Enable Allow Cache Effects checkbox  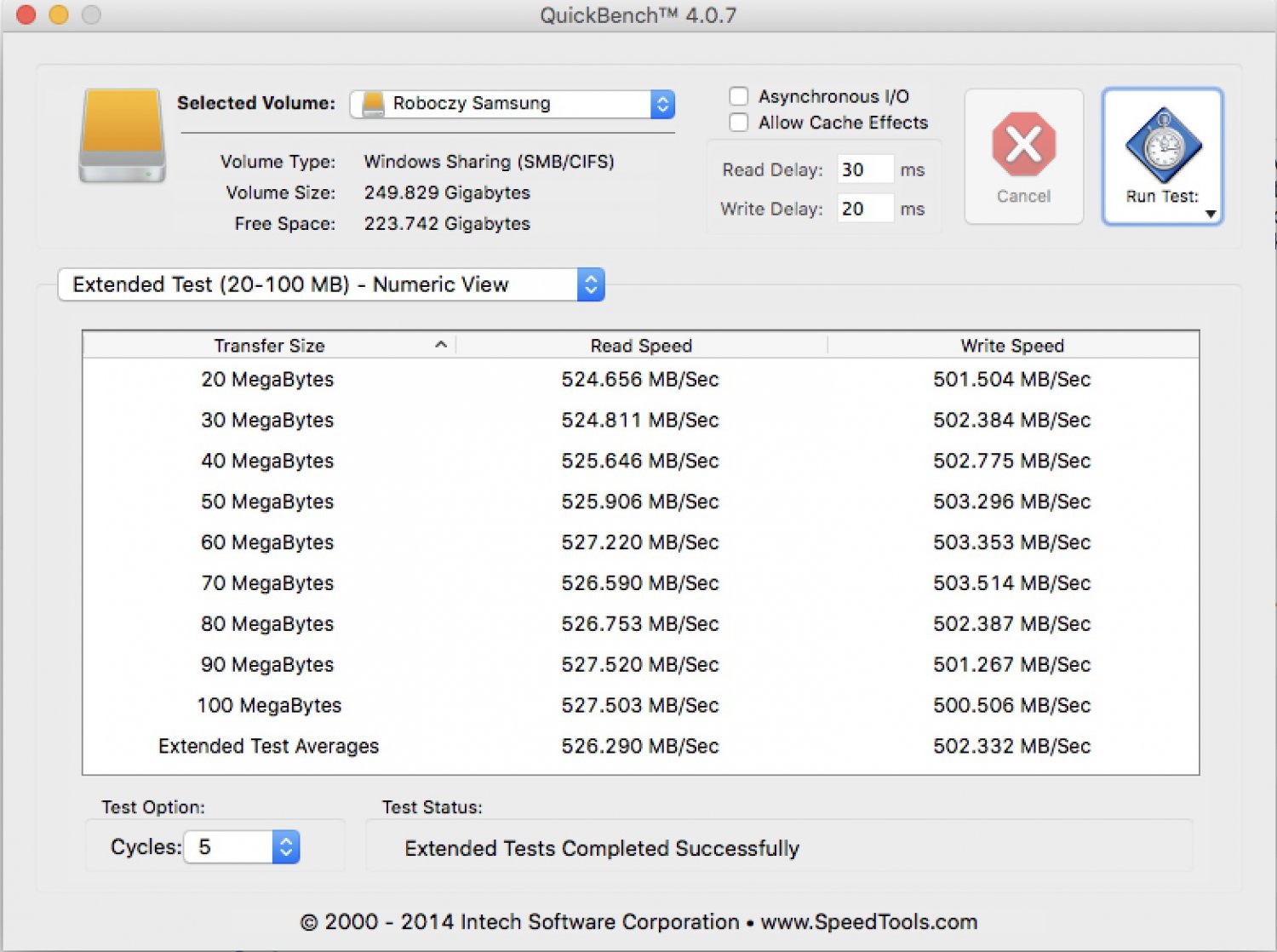click(x=739, y=123)
